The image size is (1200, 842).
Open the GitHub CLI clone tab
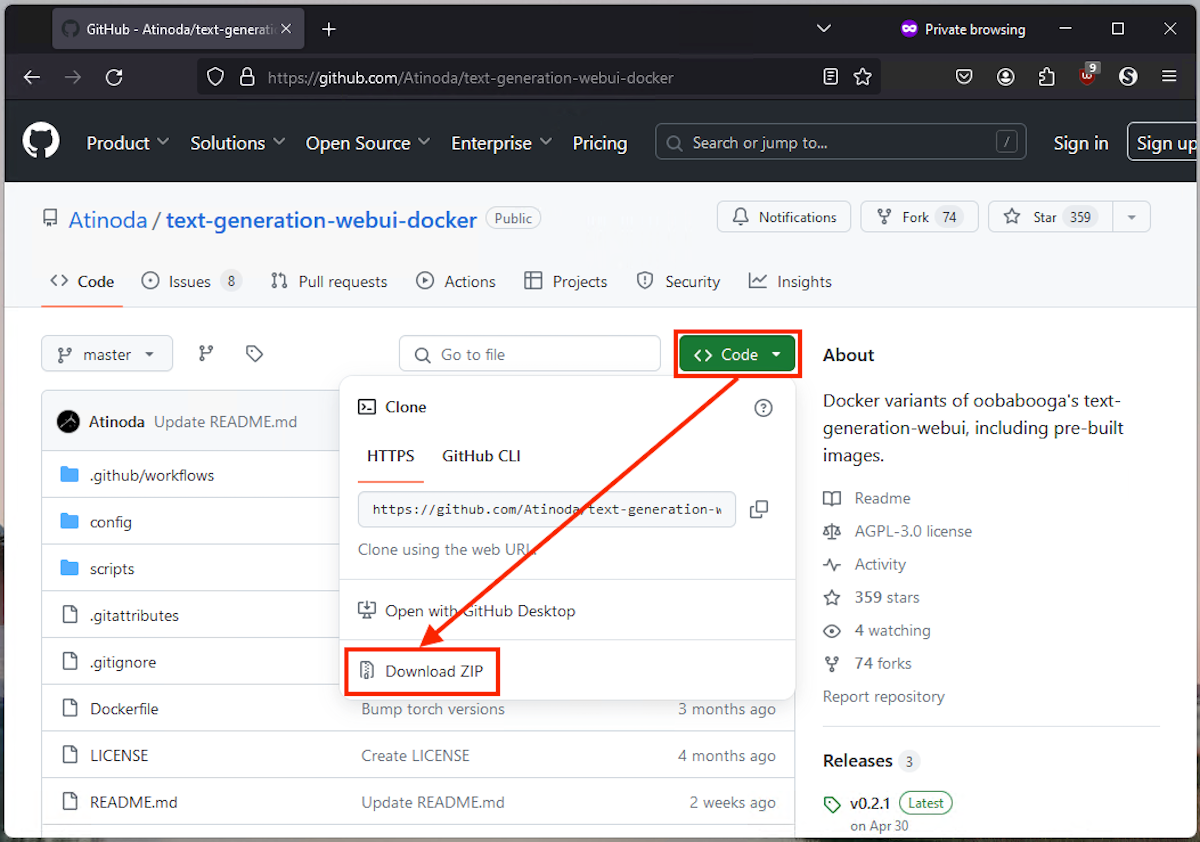[x=481, y=456]
